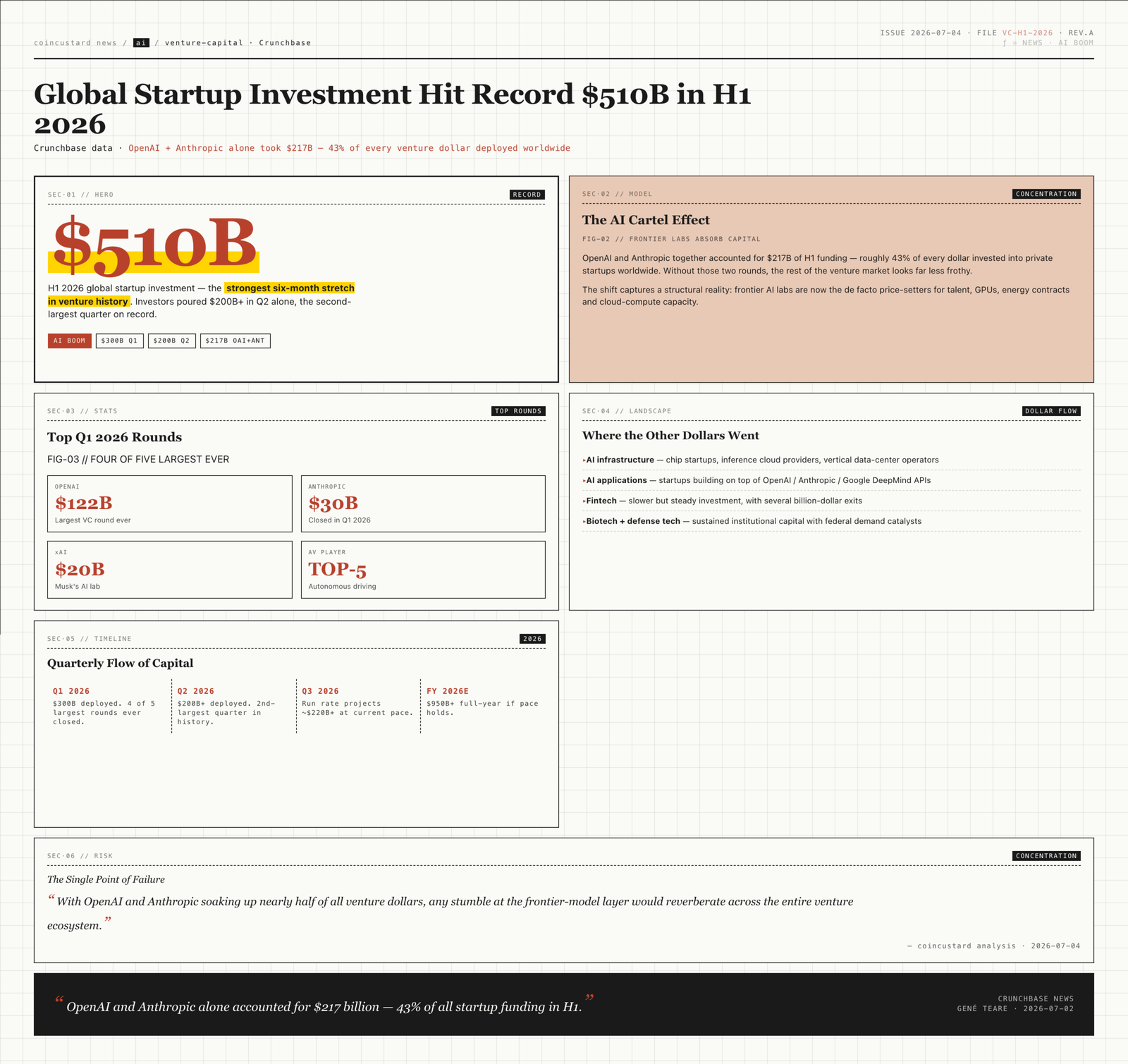Click the main headline about $510B record
The image size is (1128, 1064).
[x=393, y=109]
